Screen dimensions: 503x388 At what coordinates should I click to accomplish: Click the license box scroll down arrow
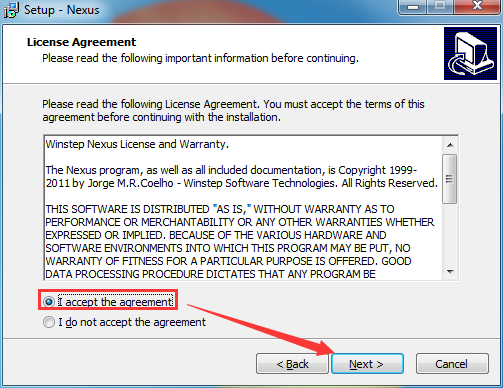450,272
